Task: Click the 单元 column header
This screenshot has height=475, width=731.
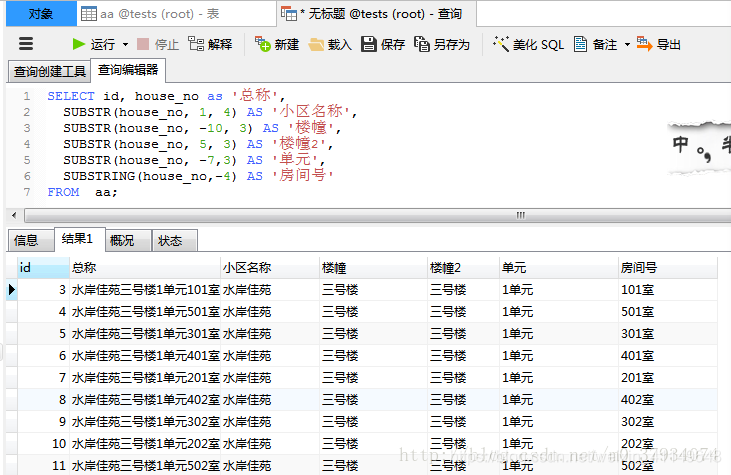Action: tap(559, 268)
